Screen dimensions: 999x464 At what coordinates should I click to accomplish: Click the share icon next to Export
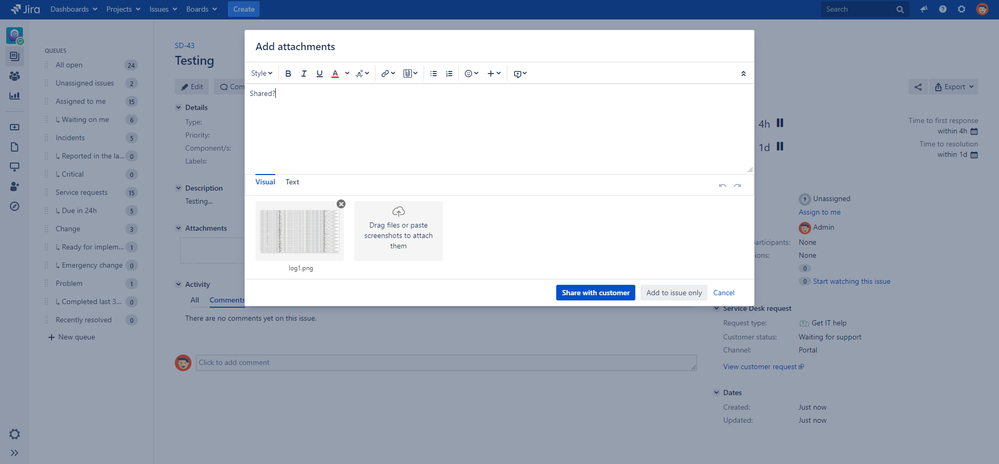pos(917,87)
